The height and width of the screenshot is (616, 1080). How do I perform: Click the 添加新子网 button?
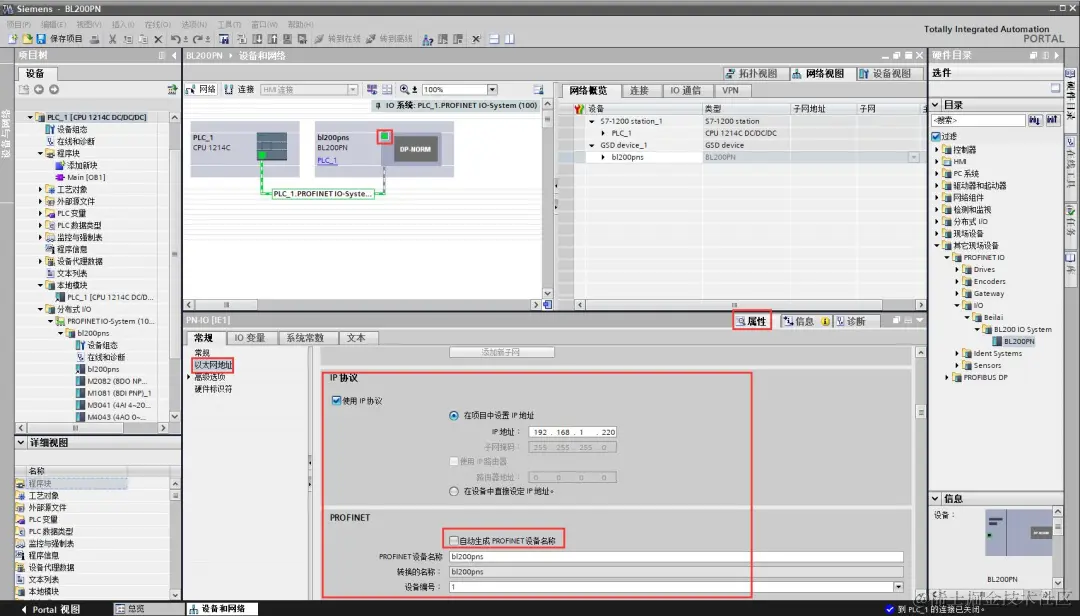501,352
